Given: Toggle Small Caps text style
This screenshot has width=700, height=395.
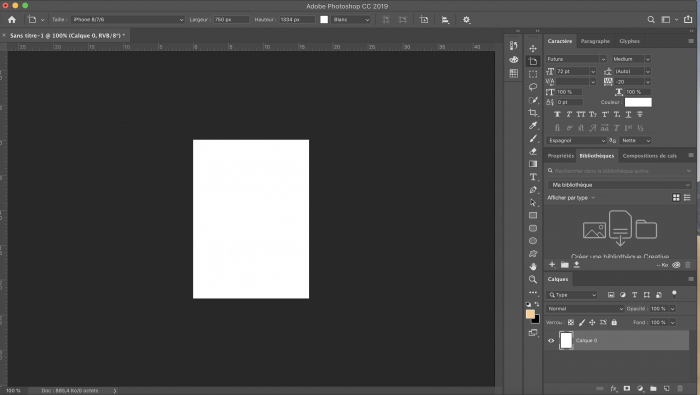Looking at the screenshot, I should tap(593, 115).
